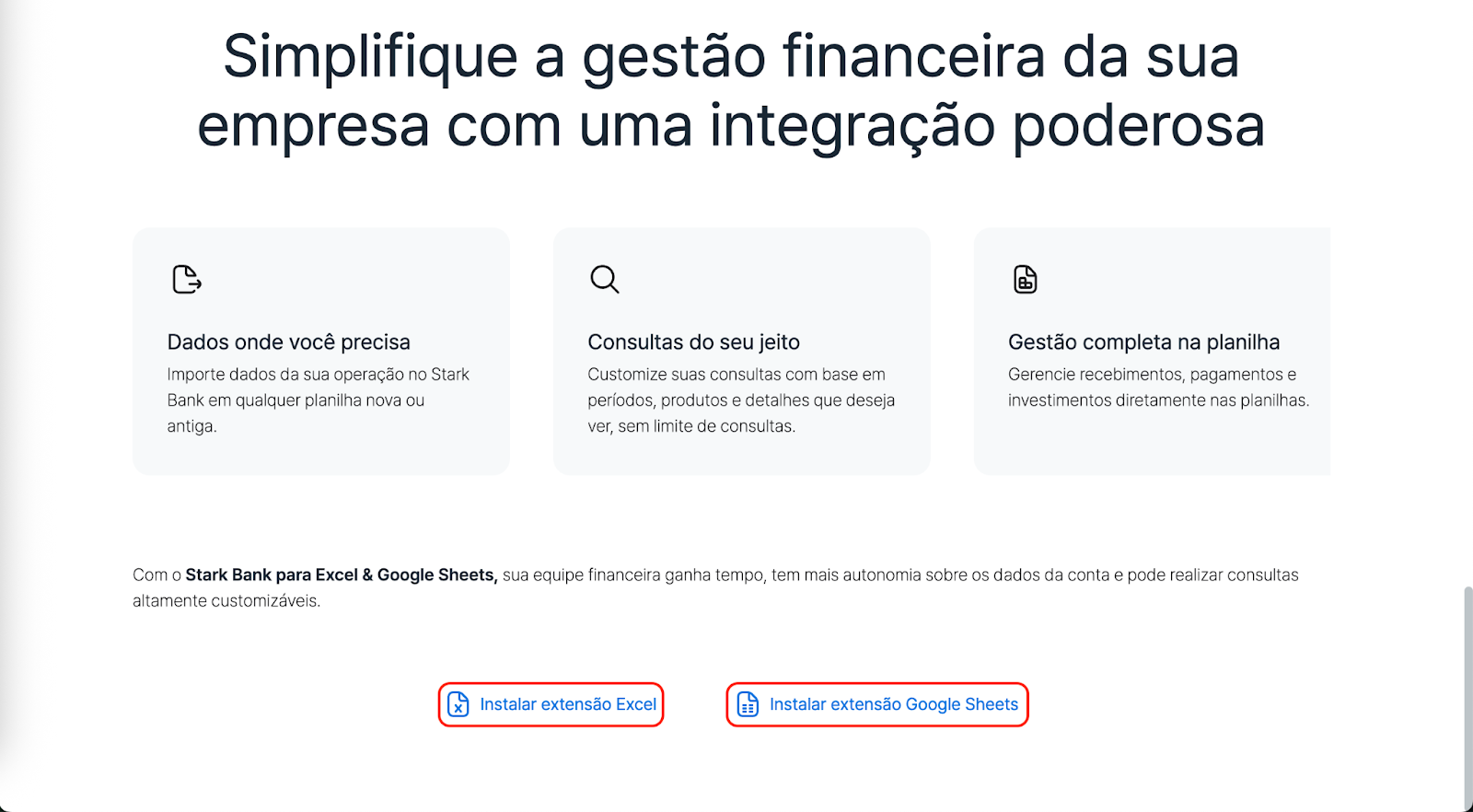Click the vertical page scrollbar

coord(1467,698)
